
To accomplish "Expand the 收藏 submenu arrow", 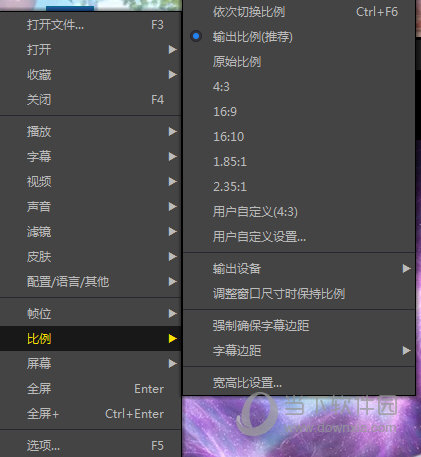I will [x=172, y=74].
